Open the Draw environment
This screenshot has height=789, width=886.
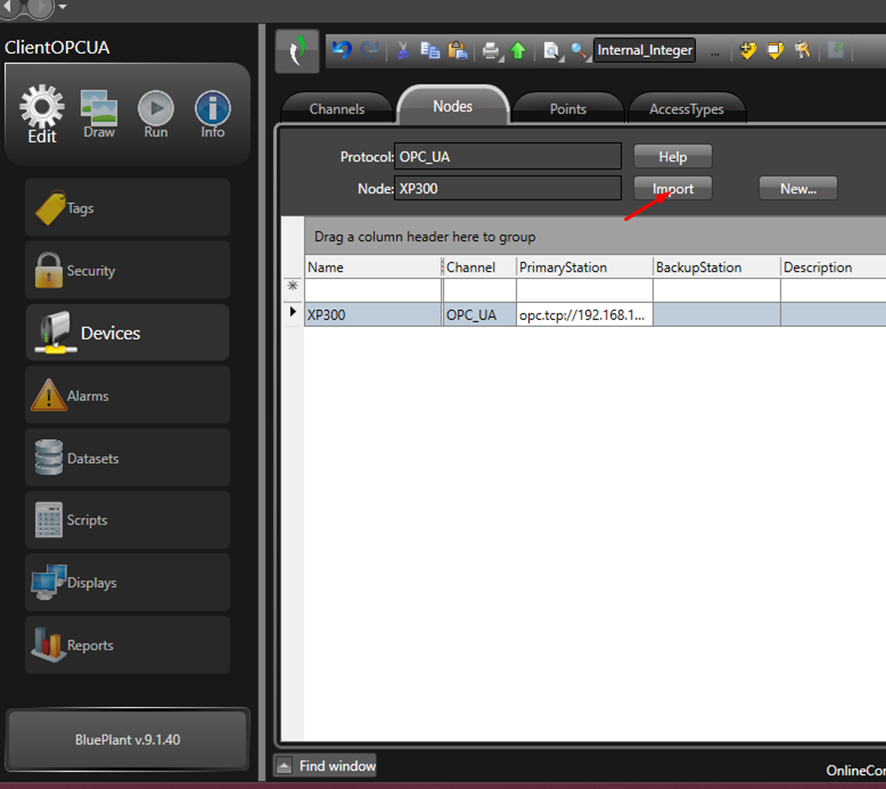tap(99, 114)
